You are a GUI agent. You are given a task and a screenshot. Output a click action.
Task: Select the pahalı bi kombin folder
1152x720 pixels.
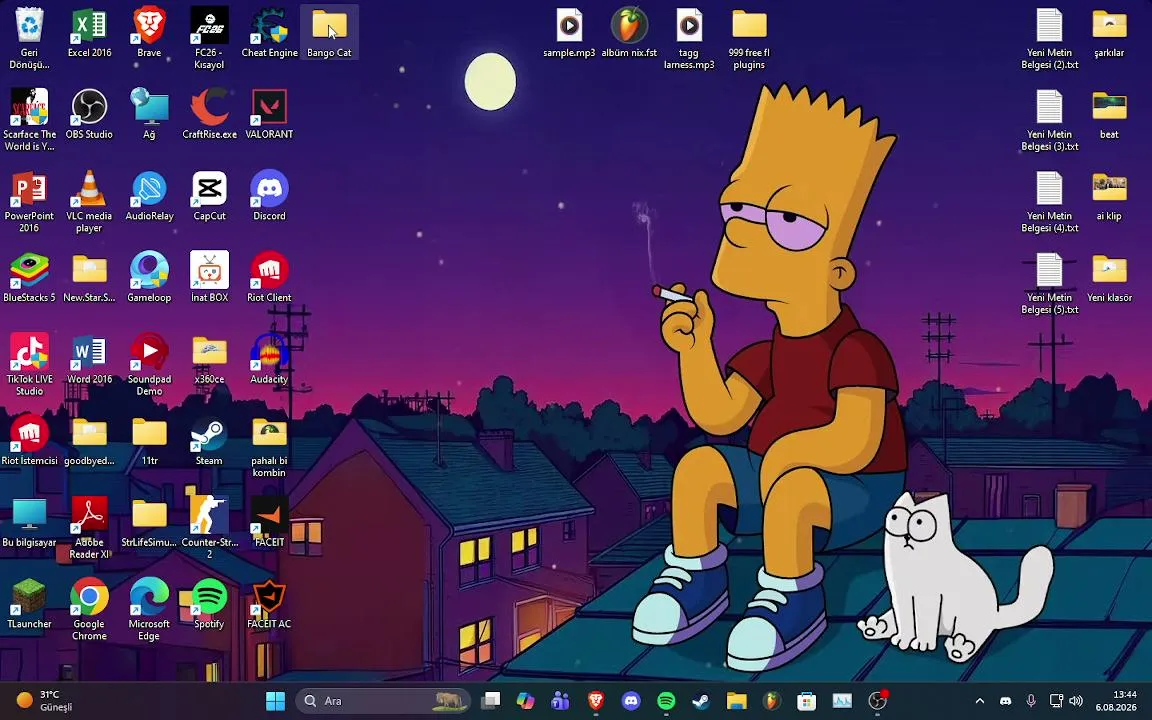tap(270, 445)
